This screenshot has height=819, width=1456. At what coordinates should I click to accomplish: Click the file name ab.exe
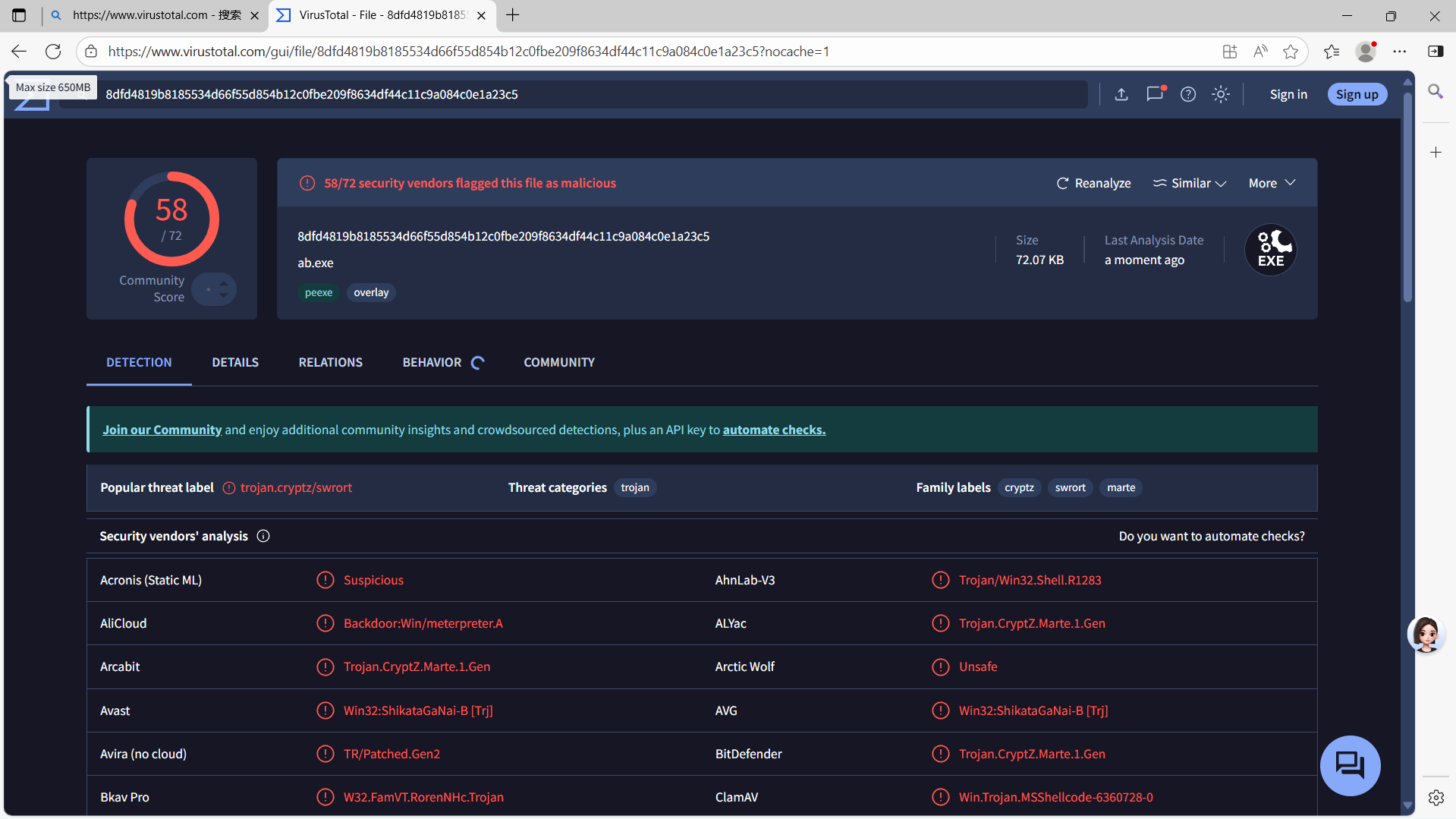click(315, 263)
